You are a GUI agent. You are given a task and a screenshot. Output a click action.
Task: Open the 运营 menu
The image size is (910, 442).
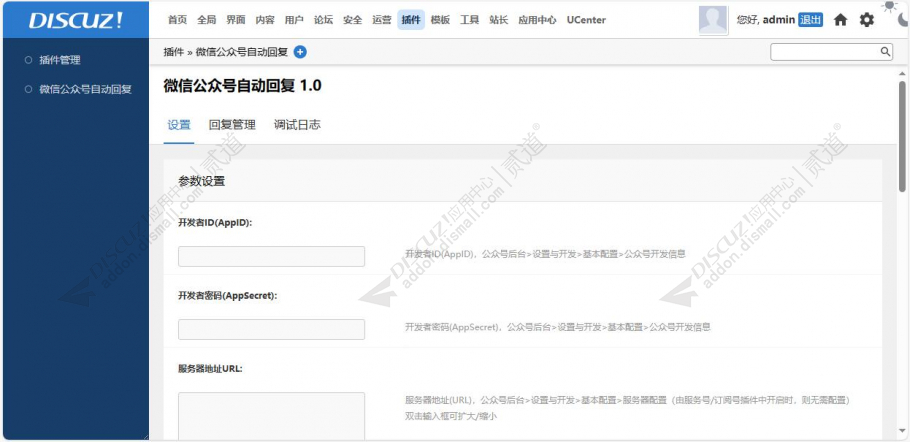[x=382, y=20]
